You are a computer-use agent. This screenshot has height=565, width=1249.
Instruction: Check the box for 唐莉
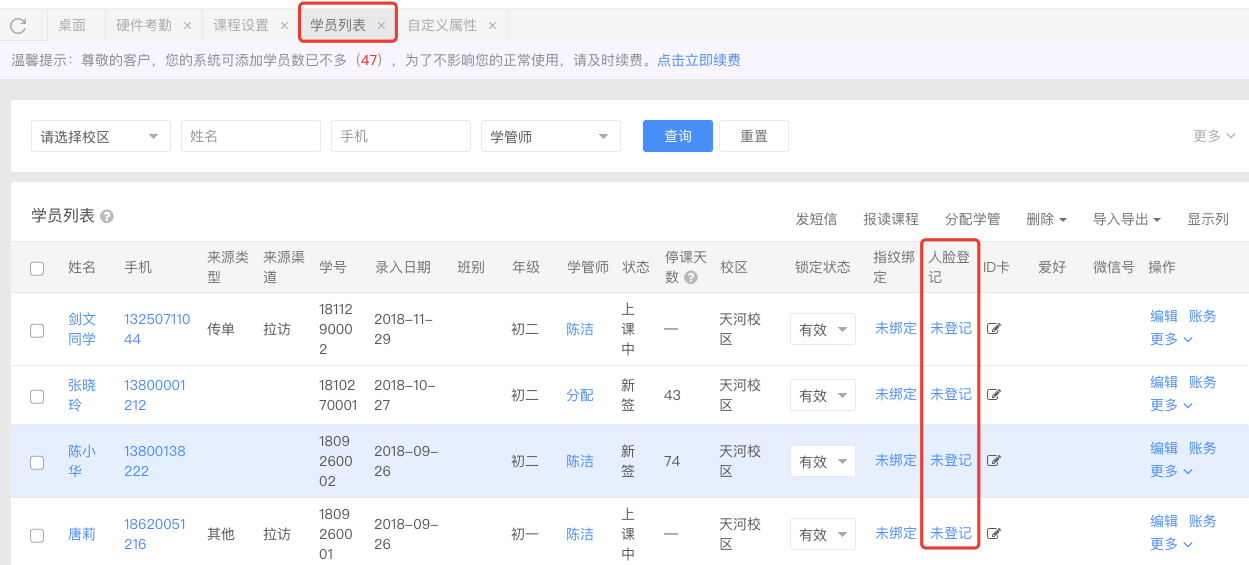tap(37, 536)
